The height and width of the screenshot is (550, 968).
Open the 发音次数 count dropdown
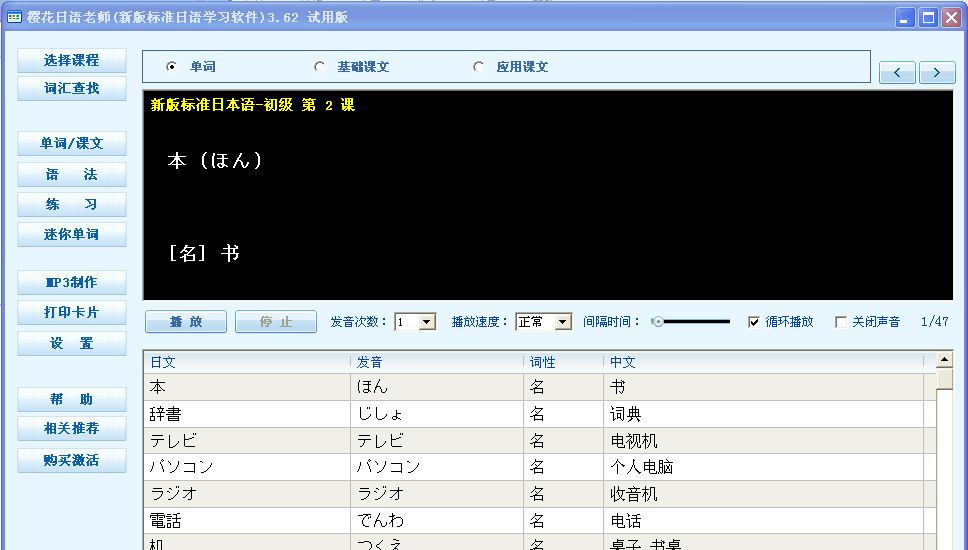pyautogui.click(x=427, y=322)
